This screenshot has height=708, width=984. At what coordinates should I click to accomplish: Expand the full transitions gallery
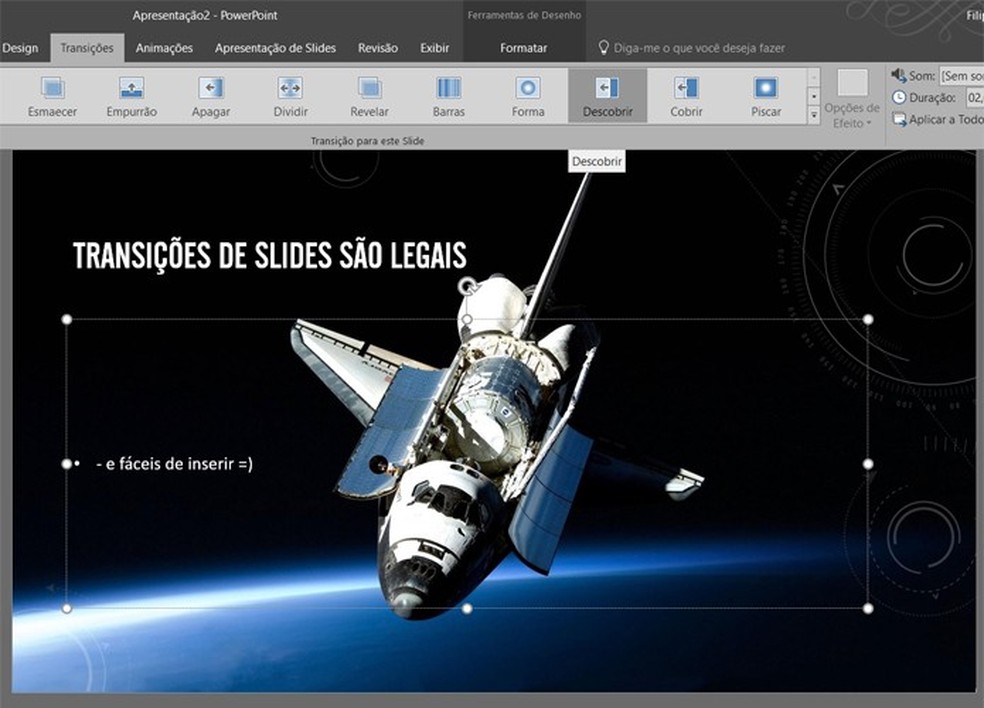click(x=814, y=117)
